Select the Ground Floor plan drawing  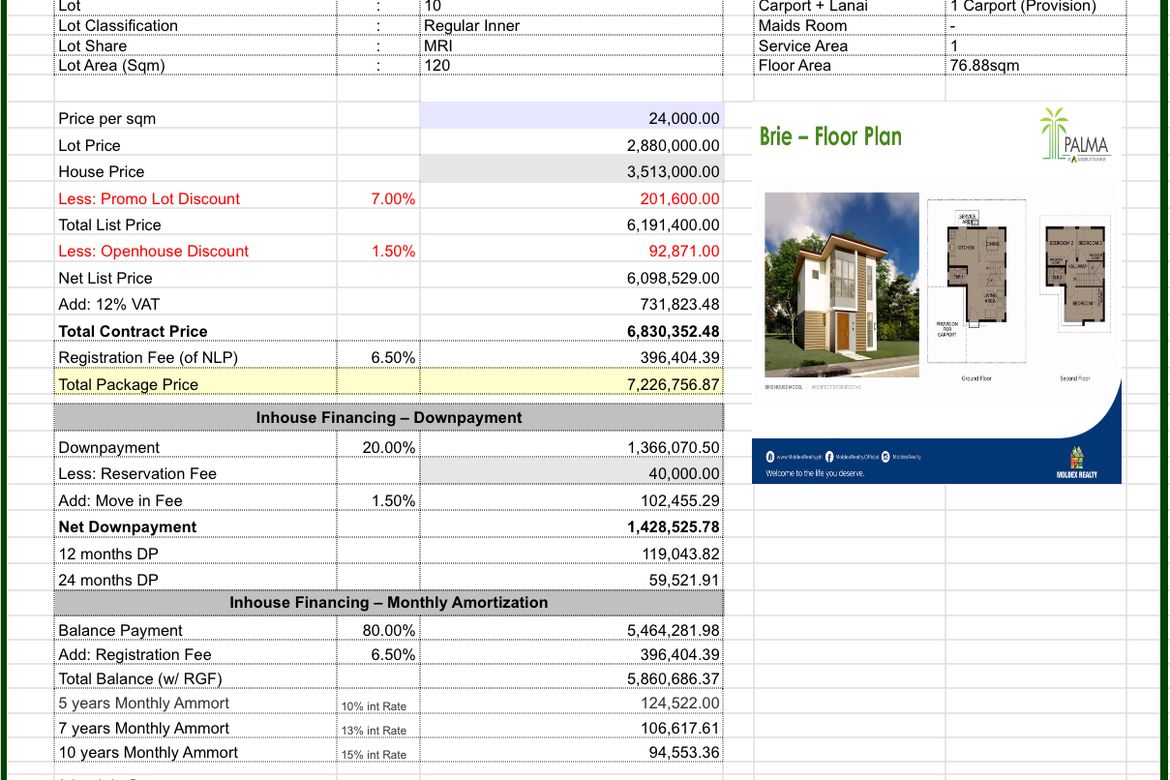(x=977, y=281)
